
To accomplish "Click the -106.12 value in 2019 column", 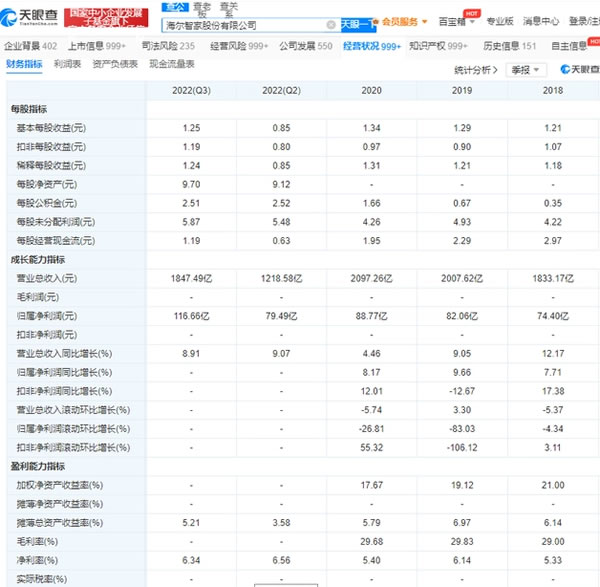I will (462, 448).
